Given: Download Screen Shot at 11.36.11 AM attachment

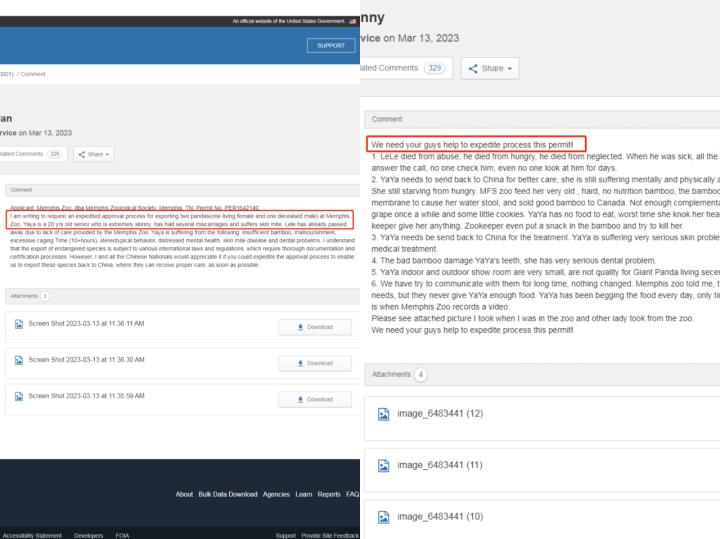Looking at the screenshot, I should click(x=314, y=327).
